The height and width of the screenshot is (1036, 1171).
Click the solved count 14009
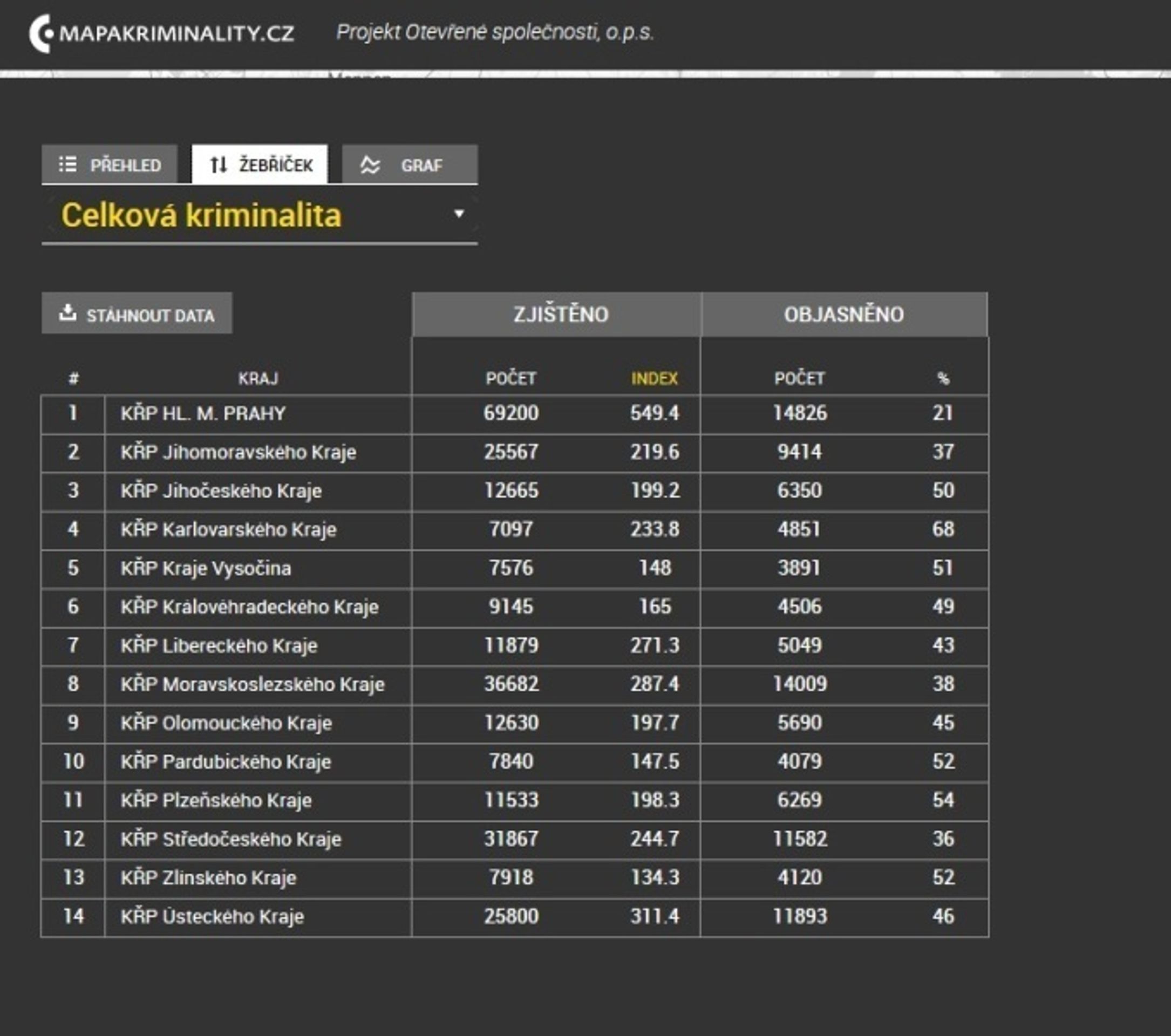800,684
